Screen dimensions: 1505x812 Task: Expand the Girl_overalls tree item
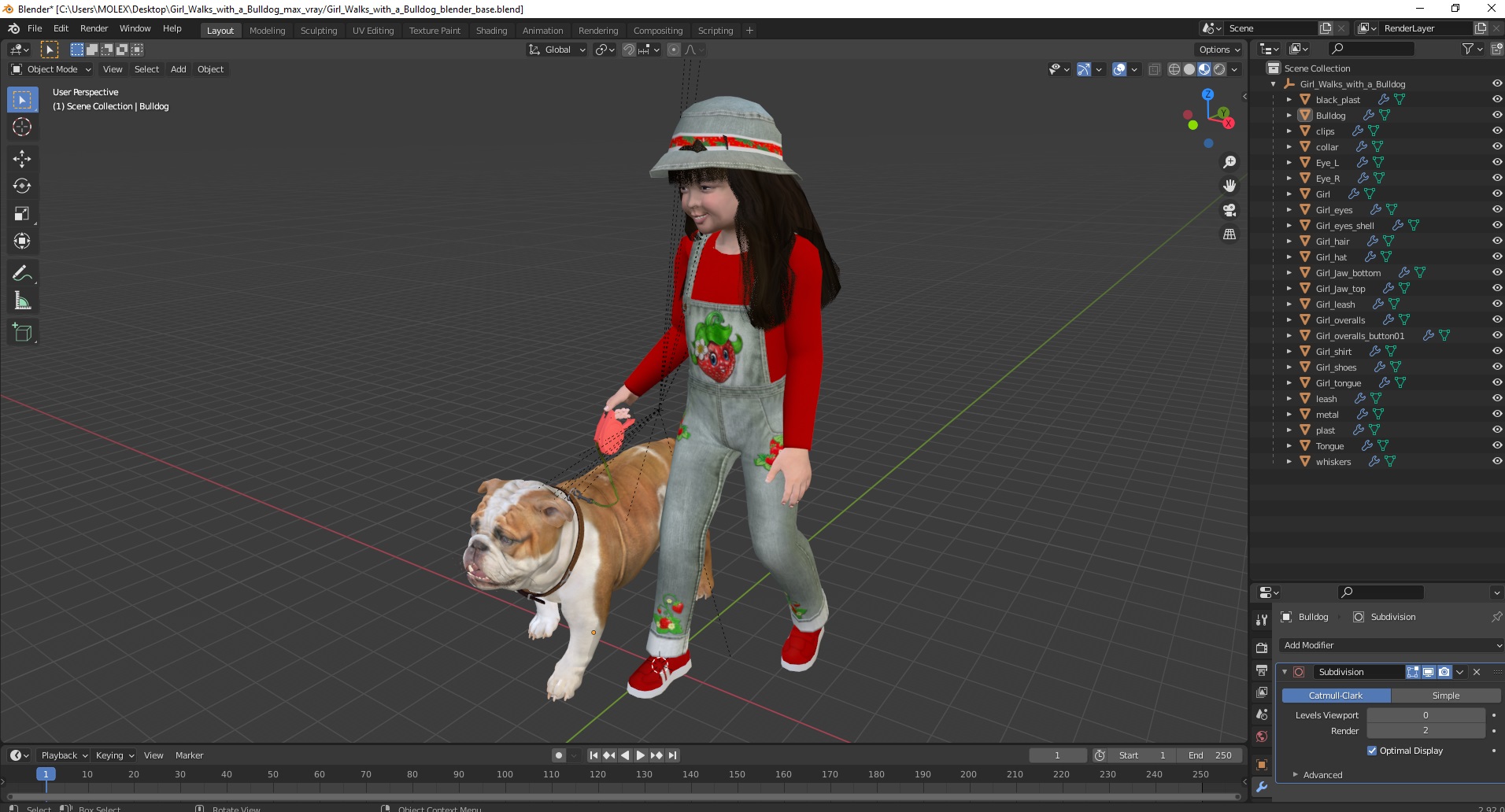click(1289, 319)
